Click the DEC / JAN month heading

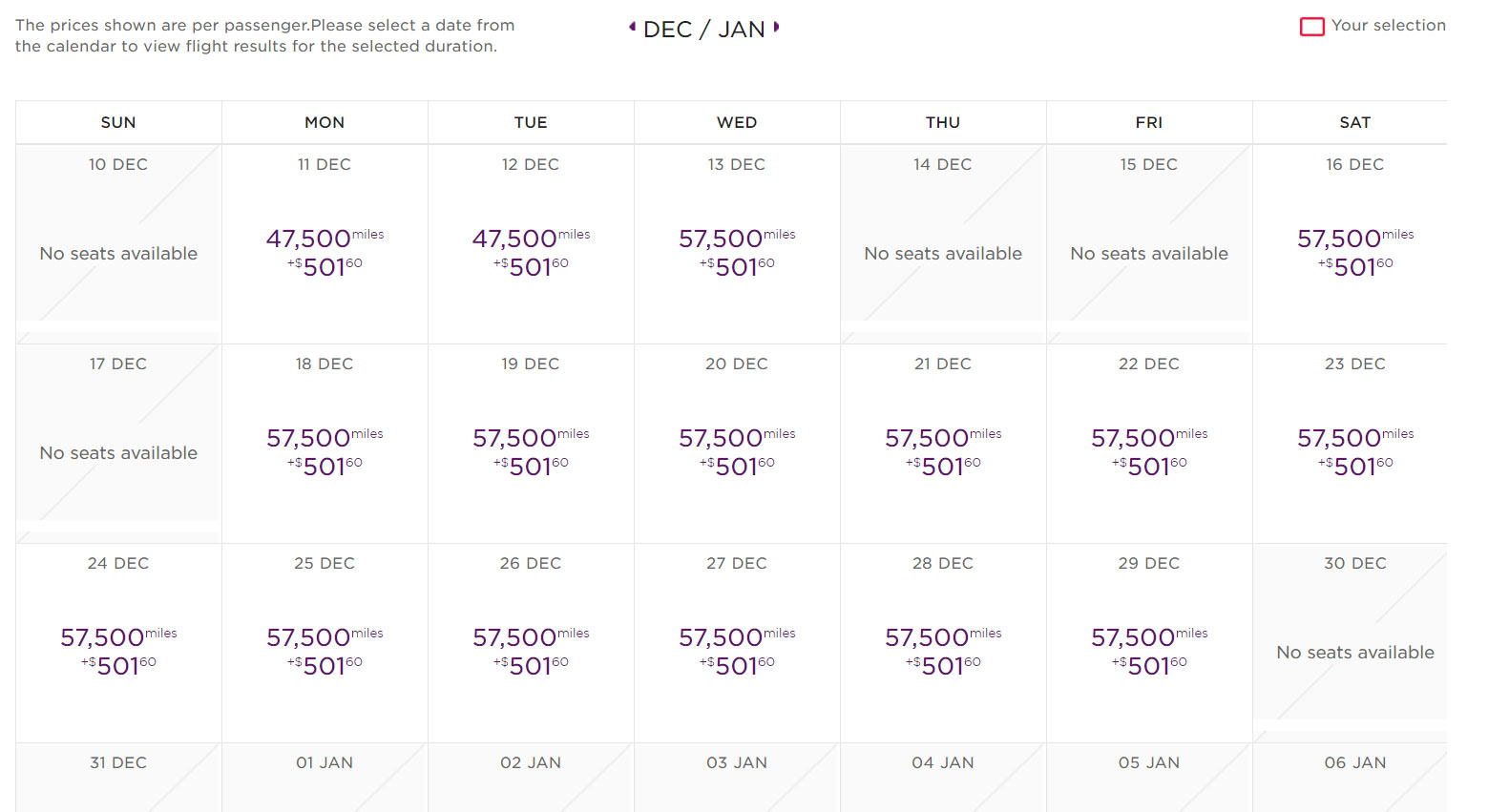point(704,29)
